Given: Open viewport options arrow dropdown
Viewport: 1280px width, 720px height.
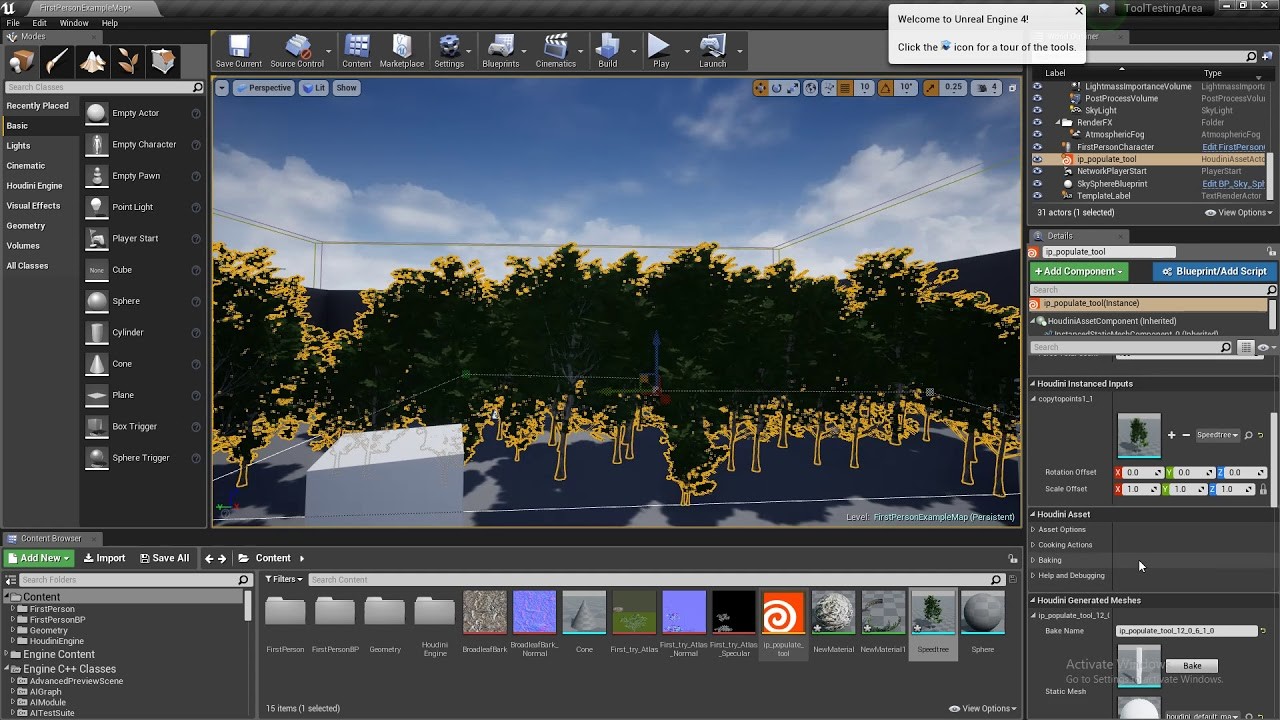Looking at the screenshot, I should [223, 88].
